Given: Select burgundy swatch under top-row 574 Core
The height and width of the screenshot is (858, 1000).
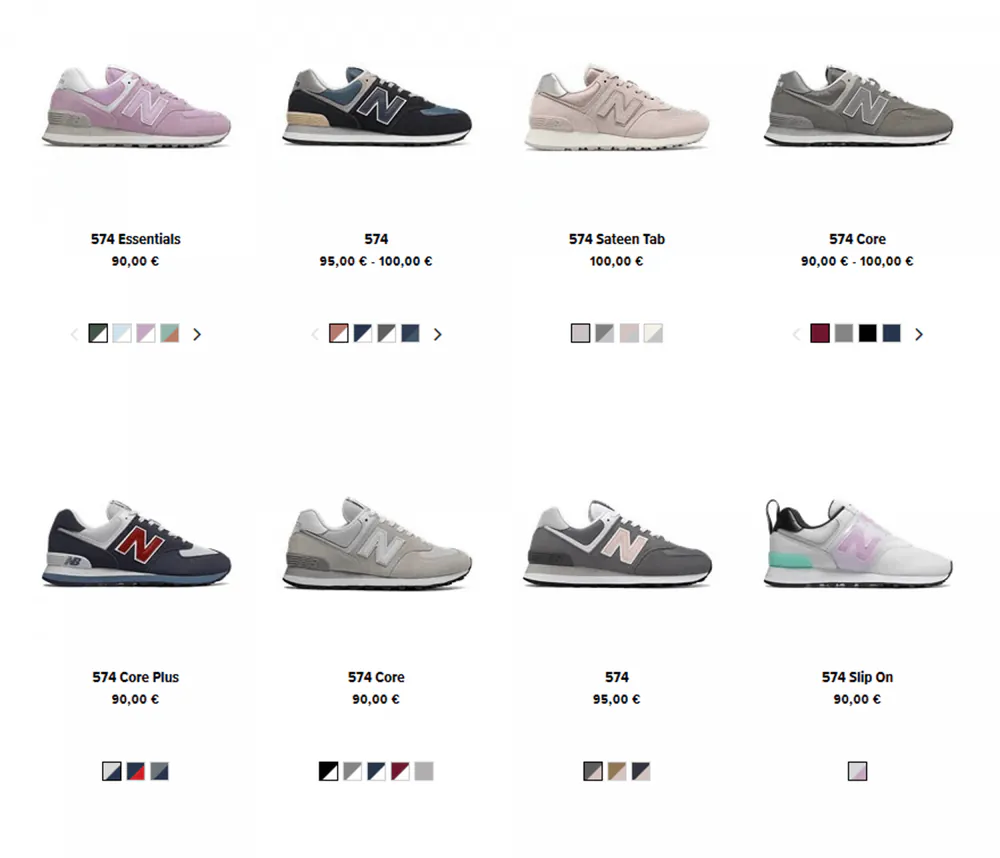Looking at the screenshot, I should point(820,333).
